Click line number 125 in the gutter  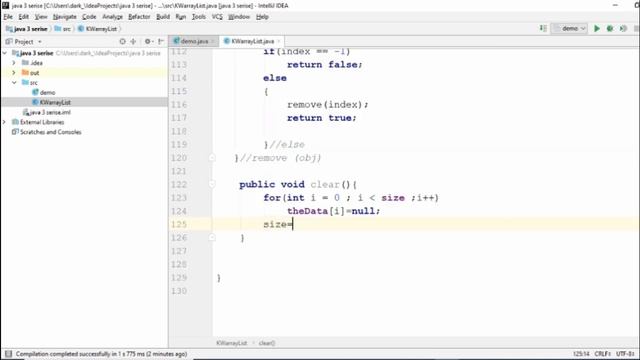click(x=179, y=224)
